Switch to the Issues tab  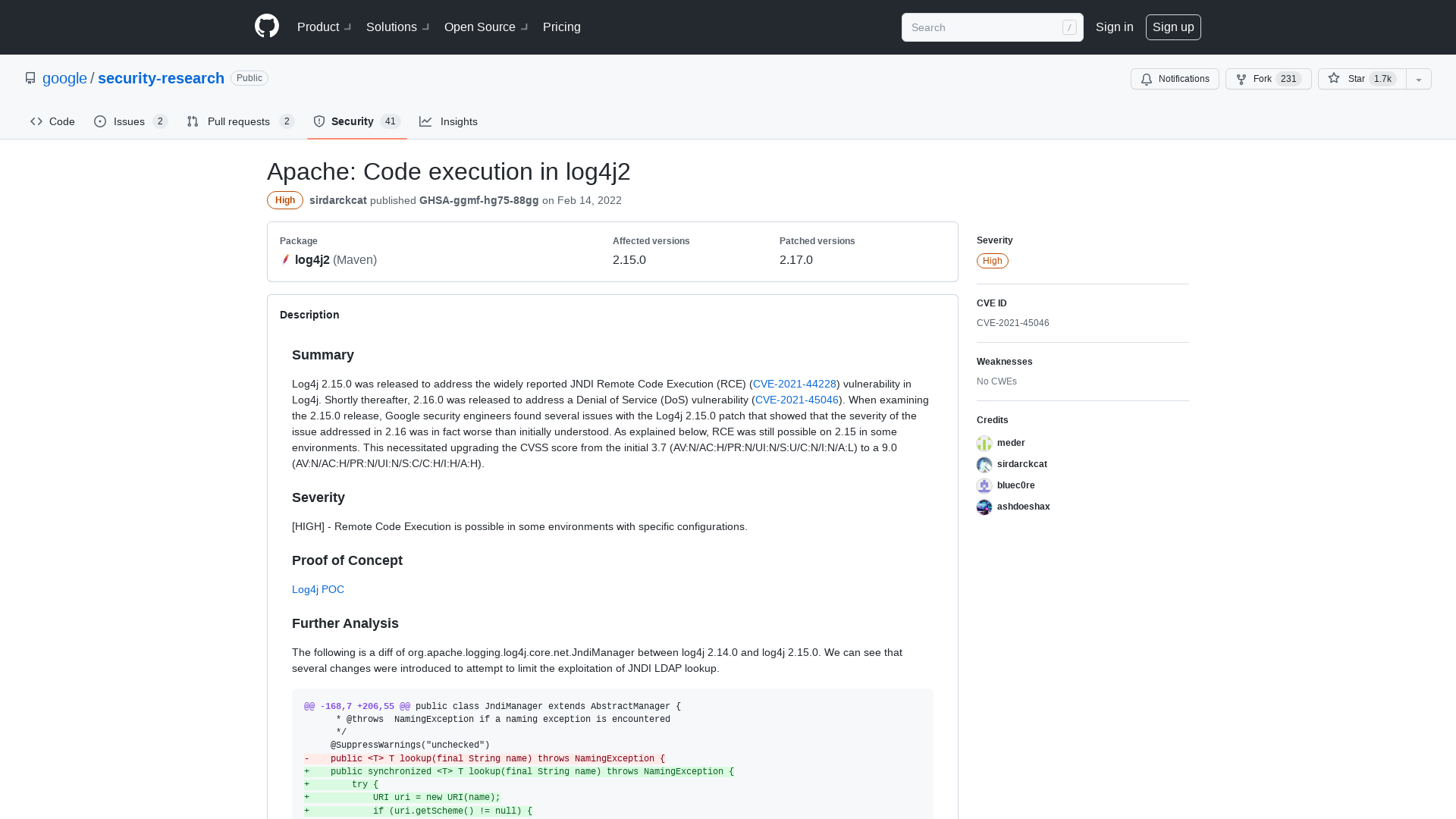coord(130,121)
